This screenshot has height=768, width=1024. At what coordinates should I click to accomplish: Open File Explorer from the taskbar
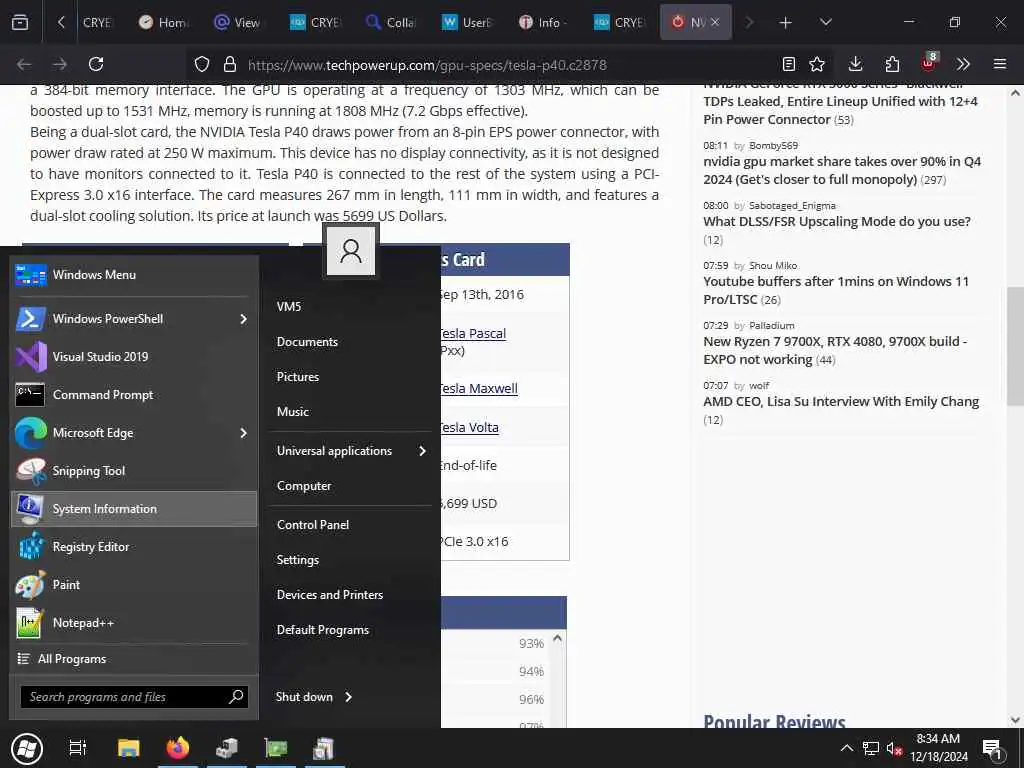[x=129, y=748]
